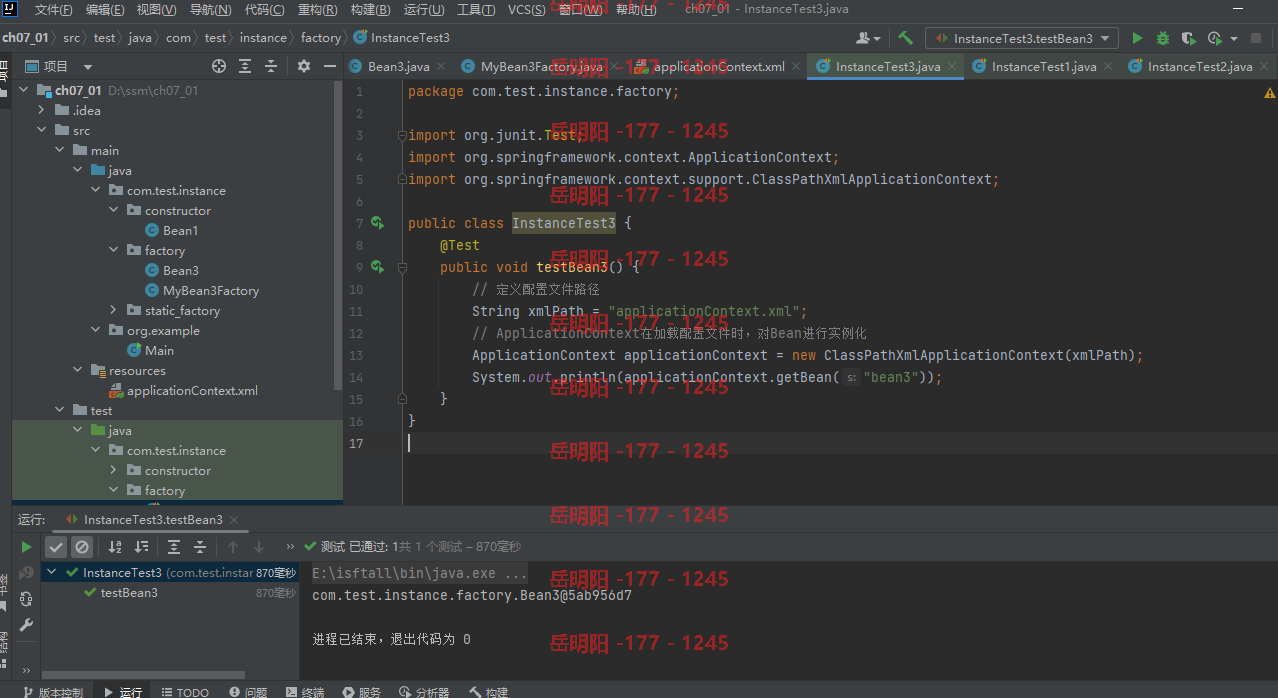Switch to the InstanceTest1.java tab
This screenshot has height=698, width=1278.
[1044, 67]
